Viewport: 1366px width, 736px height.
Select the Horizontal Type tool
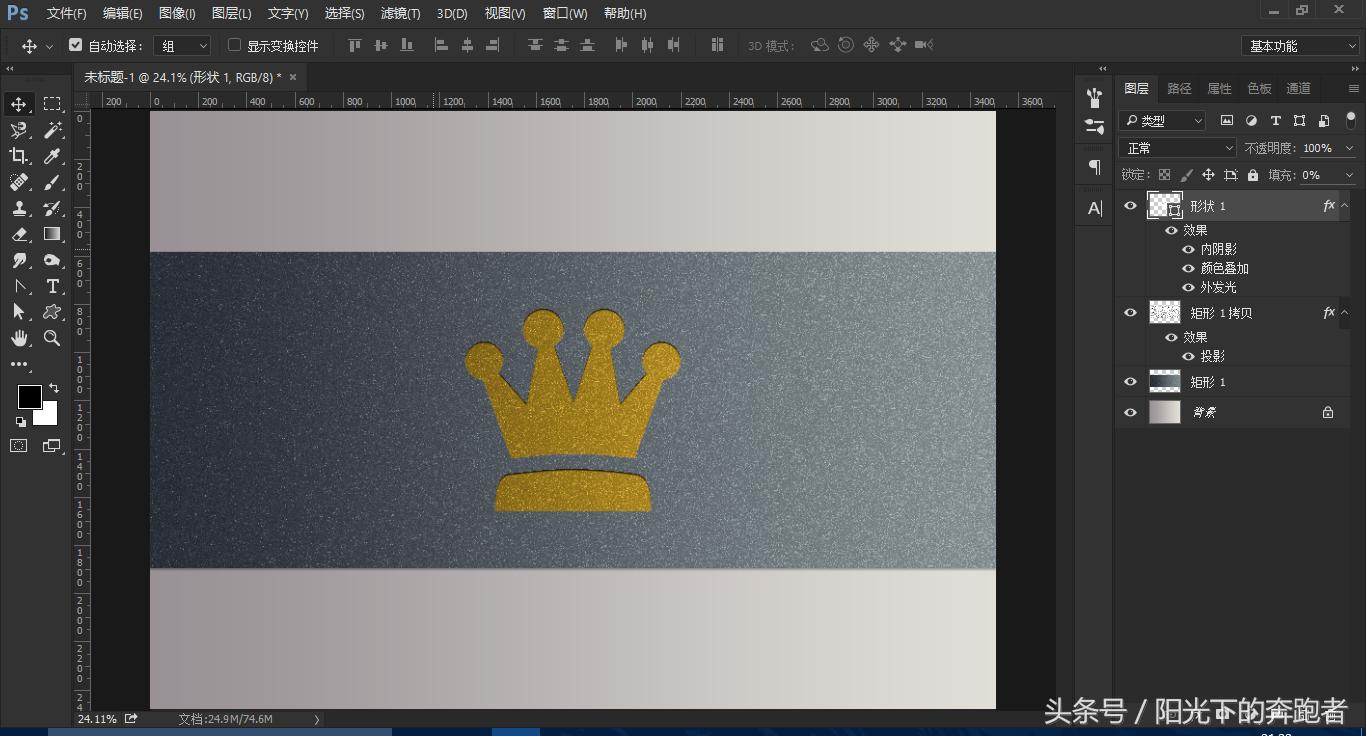[x=52, y=286]
